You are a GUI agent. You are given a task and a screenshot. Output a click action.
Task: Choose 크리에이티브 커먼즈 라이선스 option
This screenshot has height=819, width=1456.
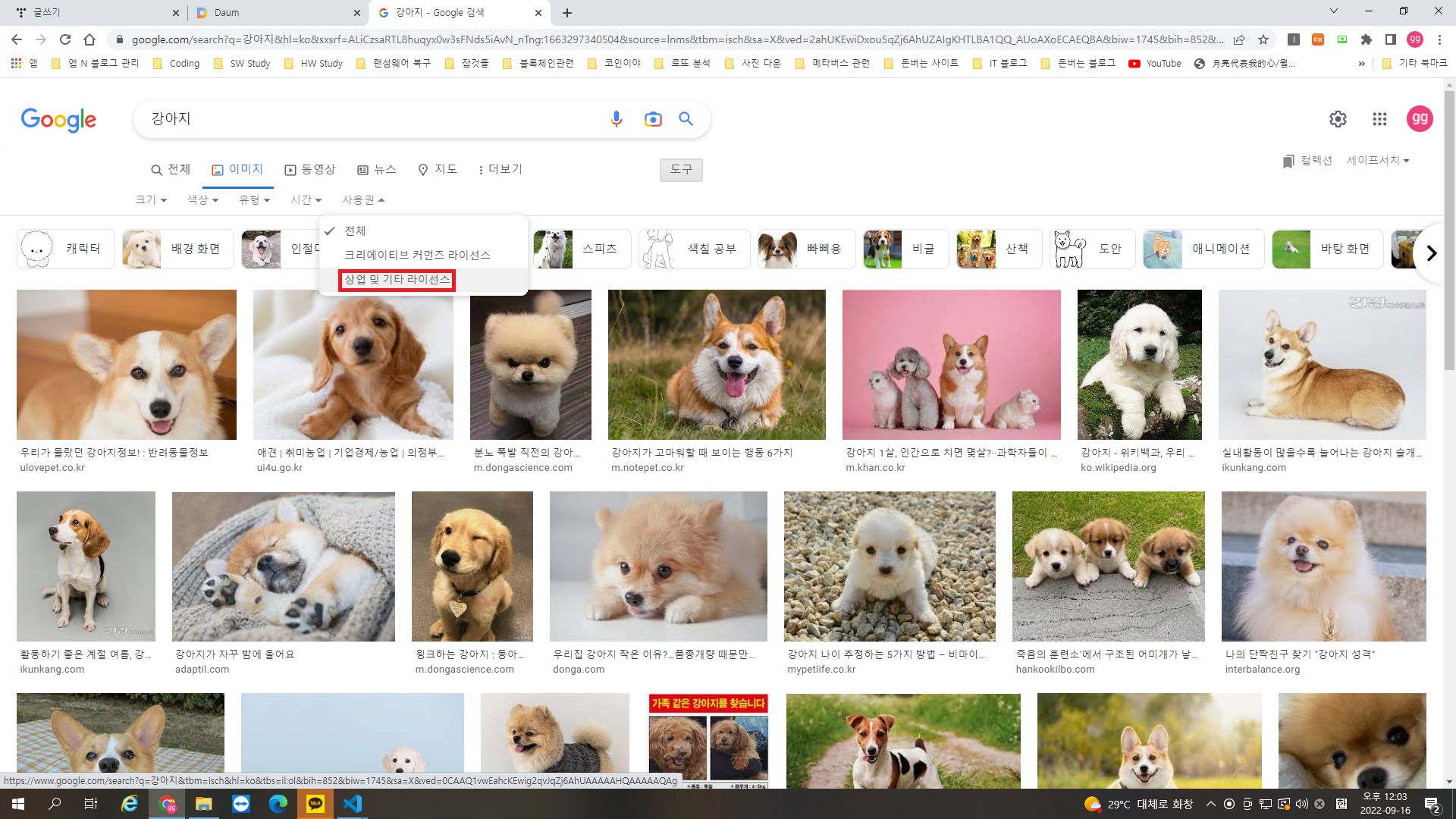coord(417,255)
